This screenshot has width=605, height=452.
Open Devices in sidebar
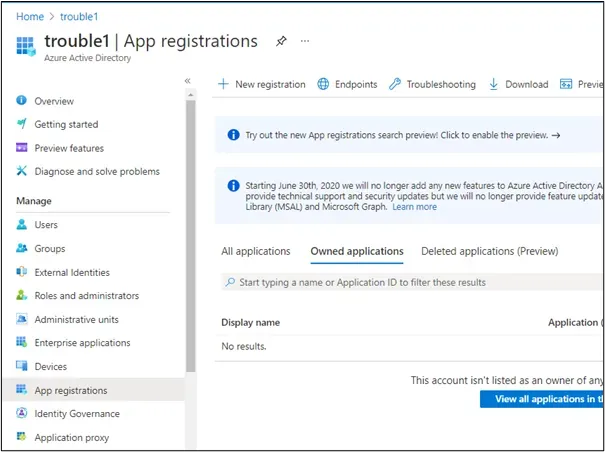(x=51, y=366)
